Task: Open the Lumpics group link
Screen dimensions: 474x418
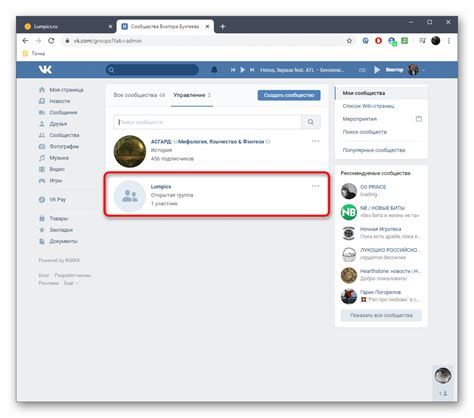Action: tap(161, 186)
